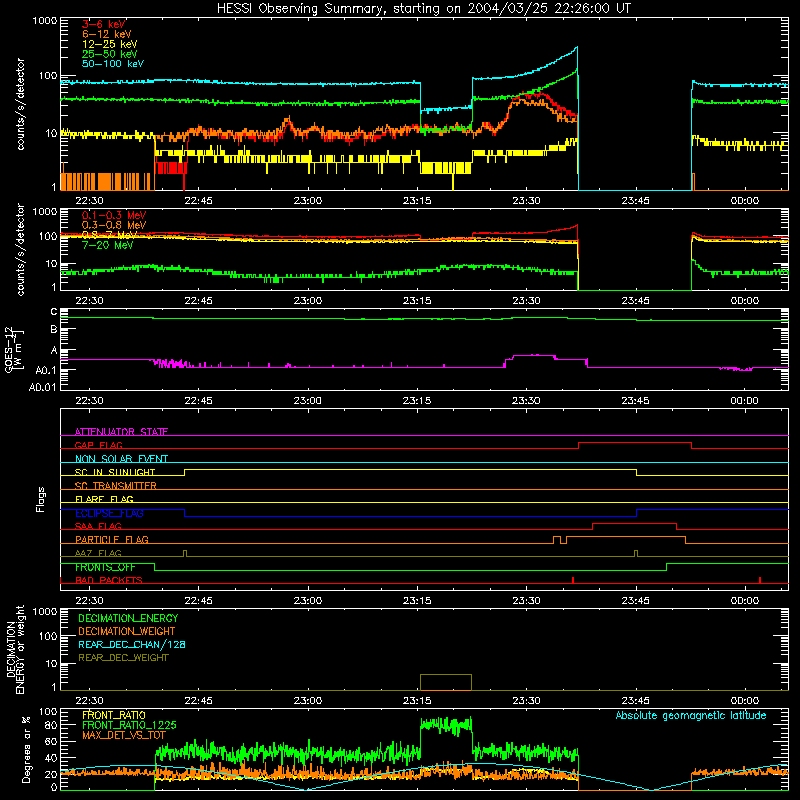Screen dimensions: 800x800
Task: Select the SC_TRANSMITTER flag label
Action: (115, 486)
